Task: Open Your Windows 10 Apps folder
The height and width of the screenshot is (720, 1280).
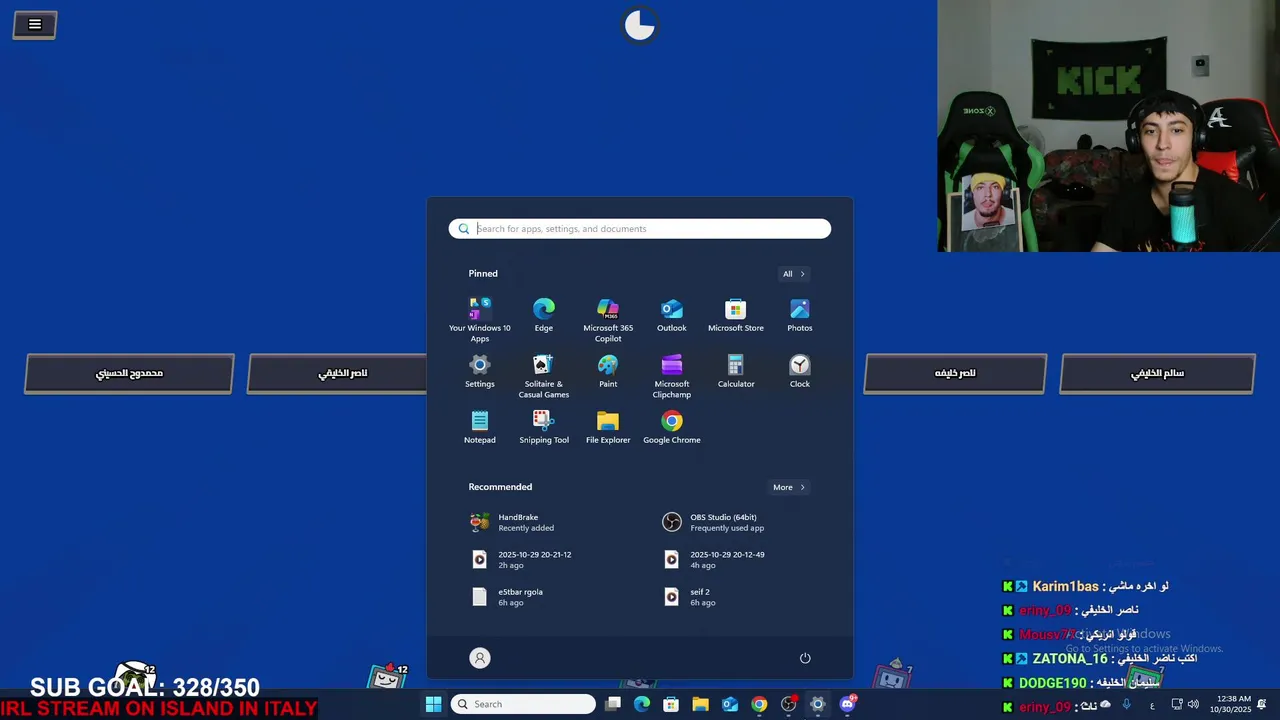Action: click(x=479, y=320)
